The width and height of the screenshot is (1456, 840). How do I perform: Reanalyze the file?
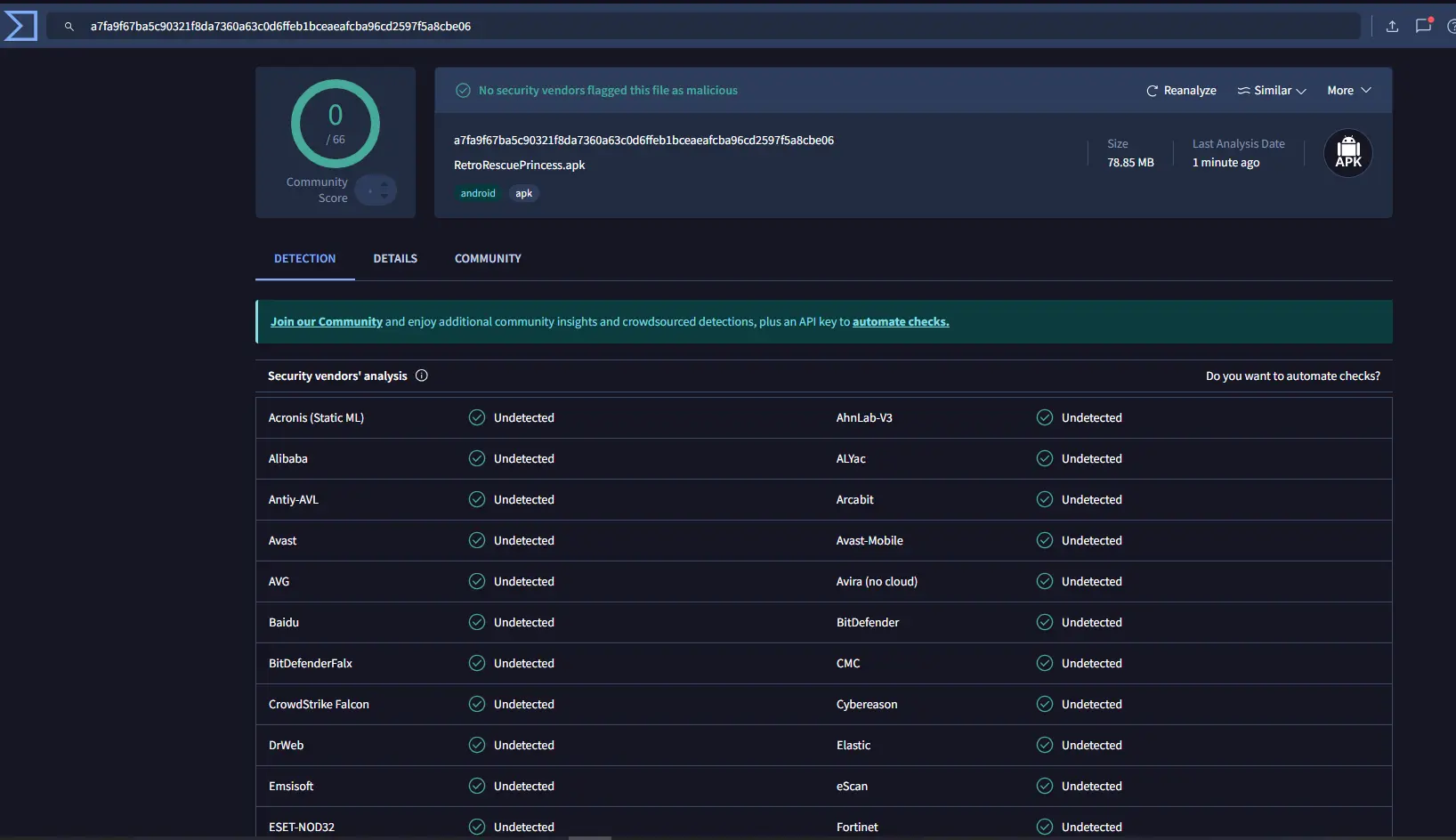click(1181, 91)
